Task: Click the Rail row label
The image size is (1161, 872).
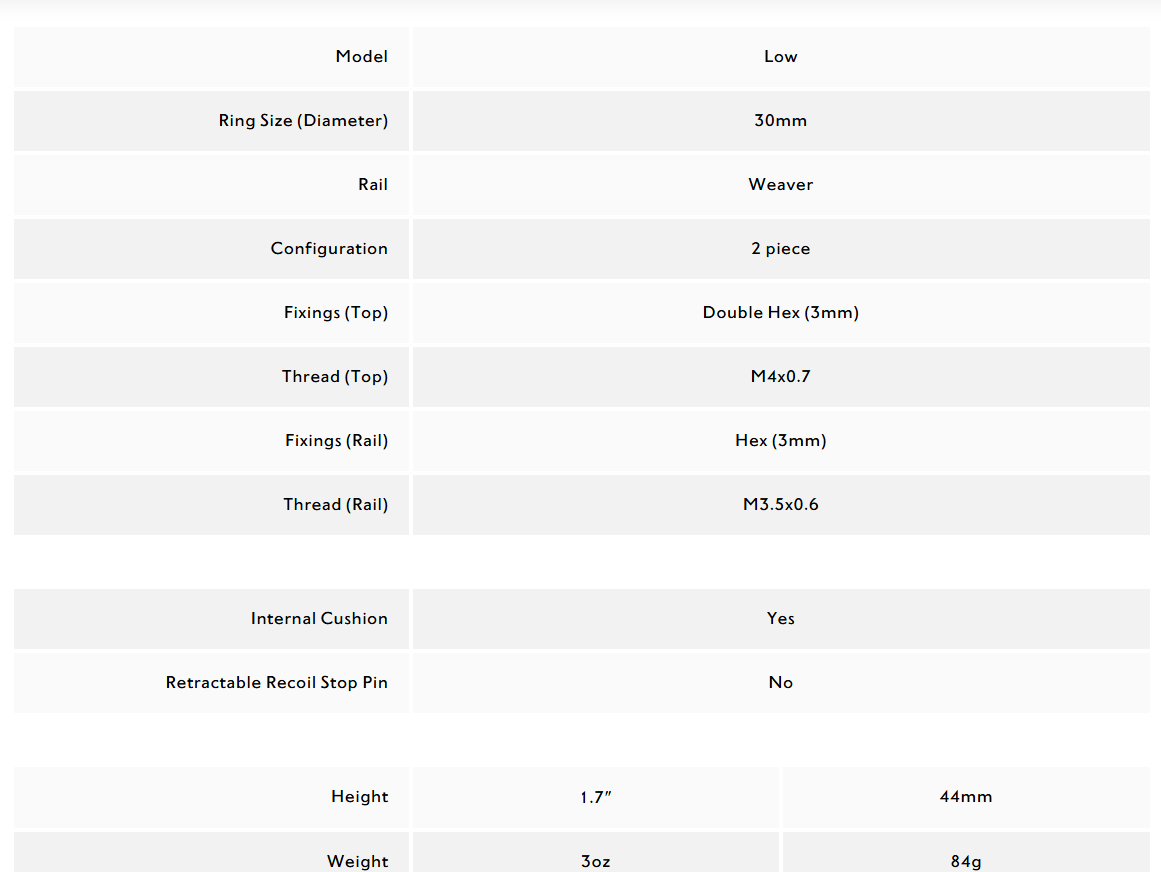Action: (373, 185)
